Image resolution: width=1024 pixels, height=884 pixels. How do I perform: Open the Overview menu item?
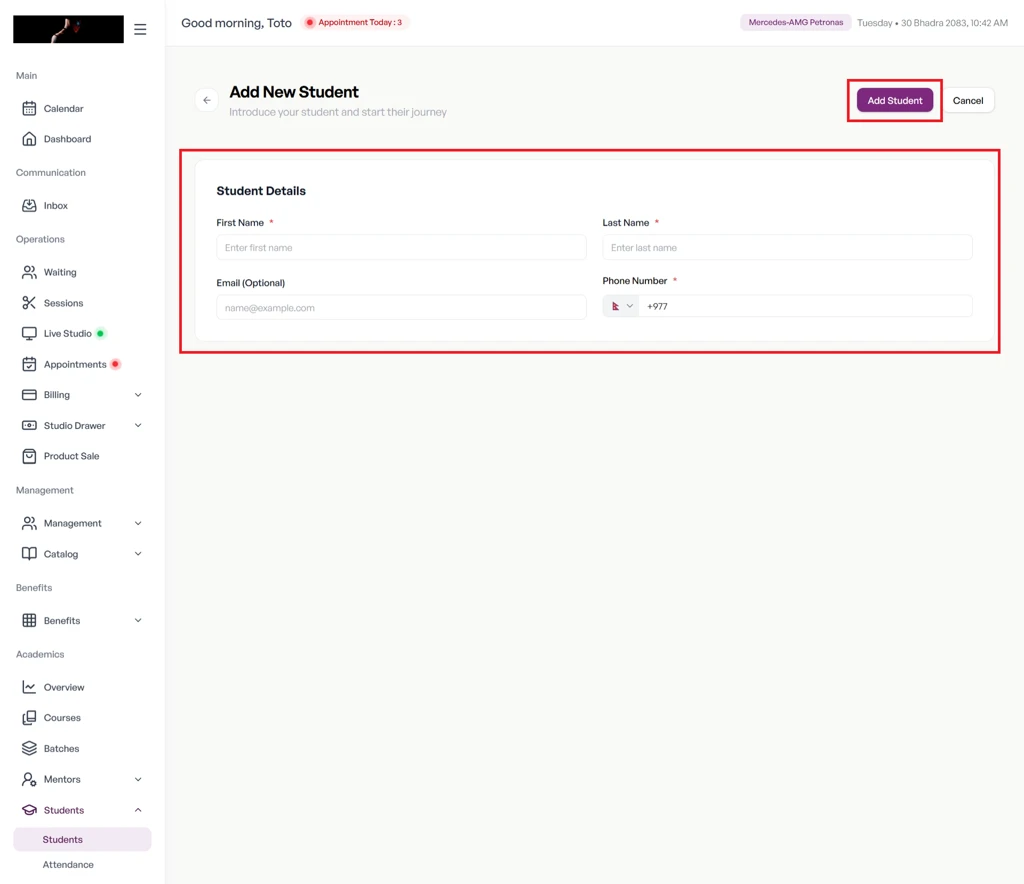[x=64, y=687]
